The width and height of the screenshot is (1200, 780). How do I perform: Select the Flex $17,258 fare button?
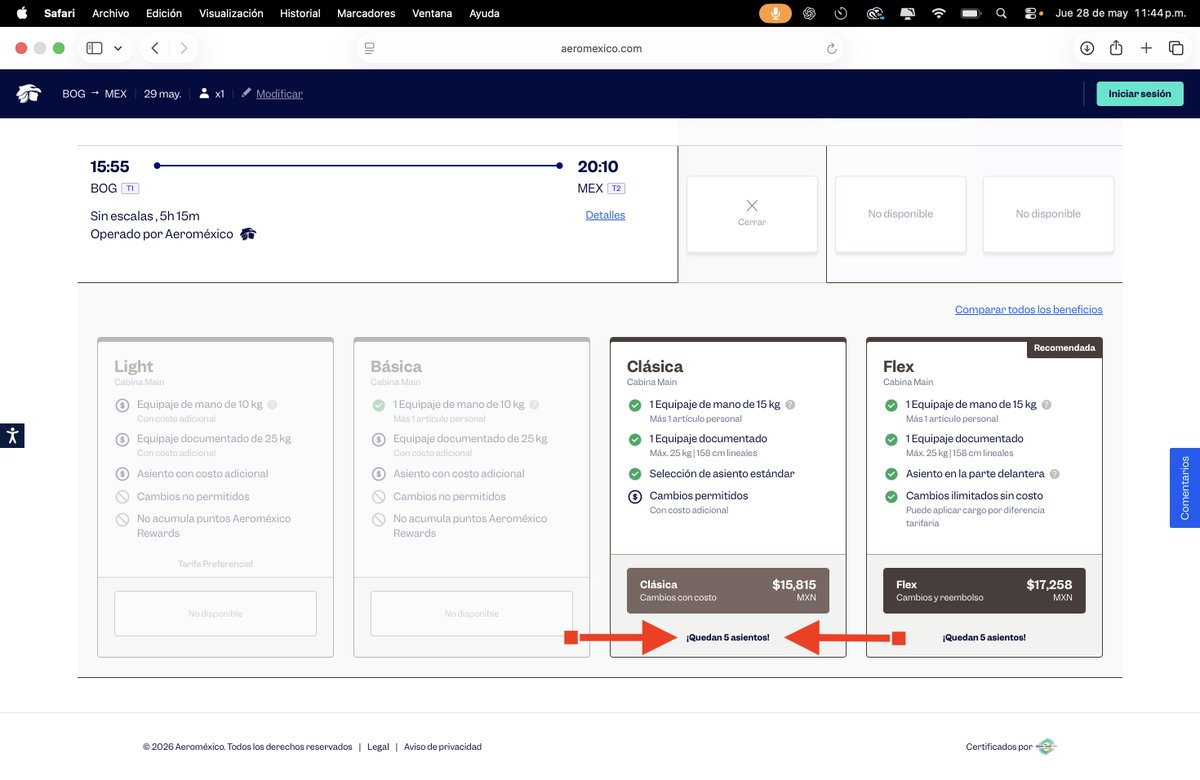pos(984,591)
